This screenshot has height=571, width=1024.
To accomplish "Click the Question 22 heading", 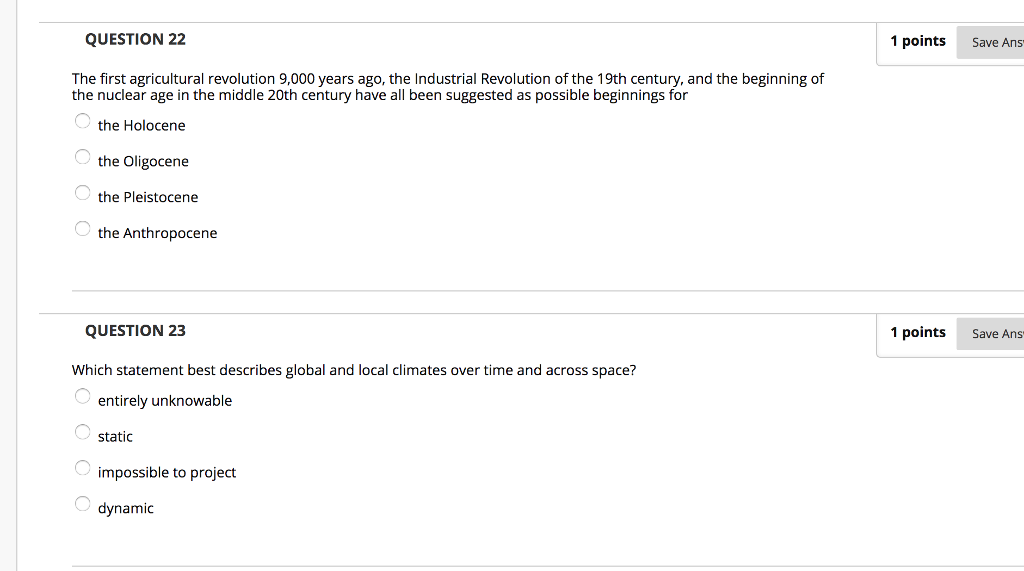I will (135, 40).
